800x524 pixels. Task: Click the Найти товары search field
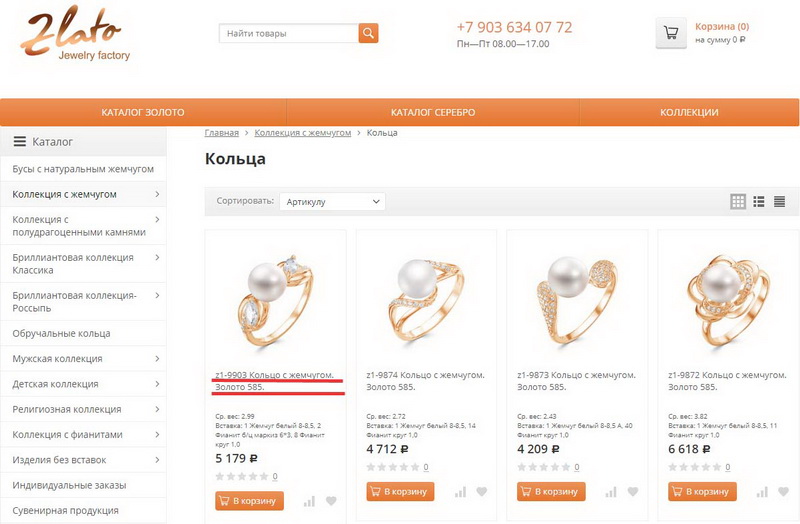289,33
